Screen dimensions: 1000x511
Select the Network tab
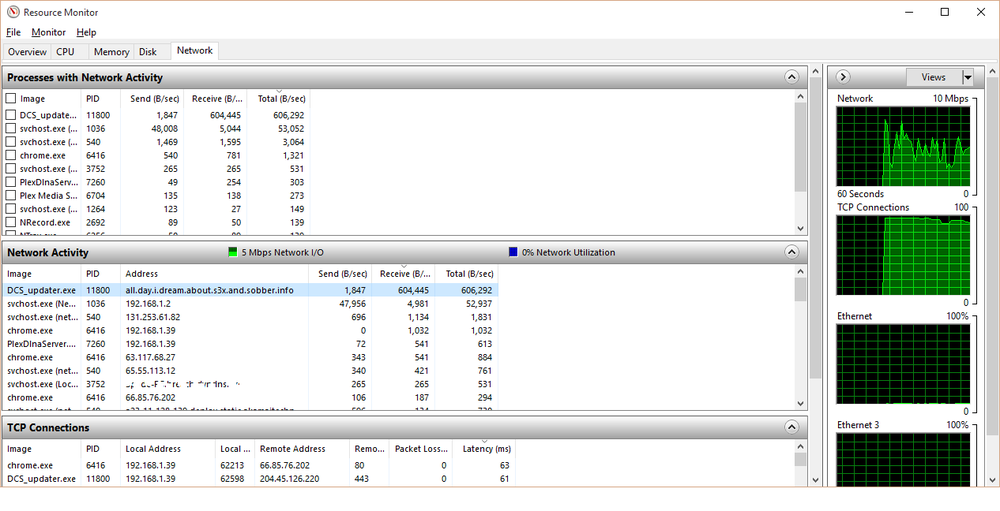195,51
